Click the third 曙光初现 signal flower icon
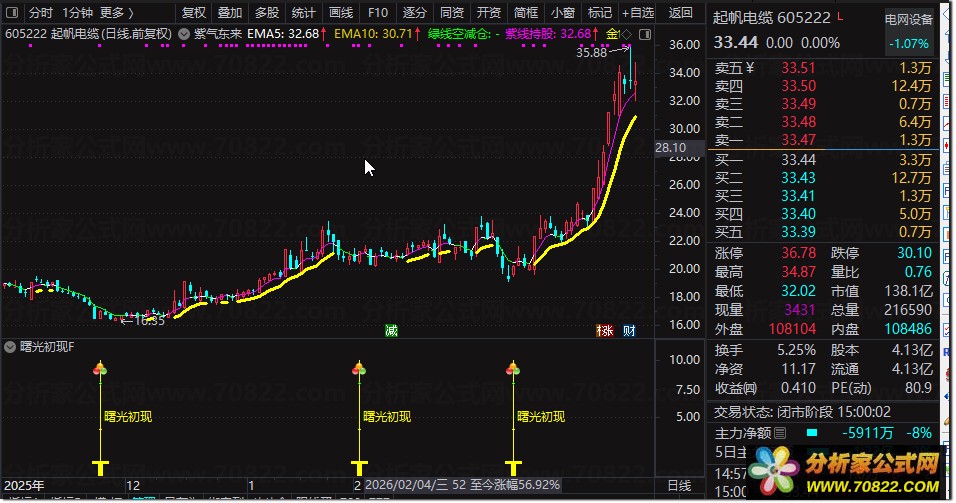The height and width of the screenshot is (503, 956). tap(513, 368)
